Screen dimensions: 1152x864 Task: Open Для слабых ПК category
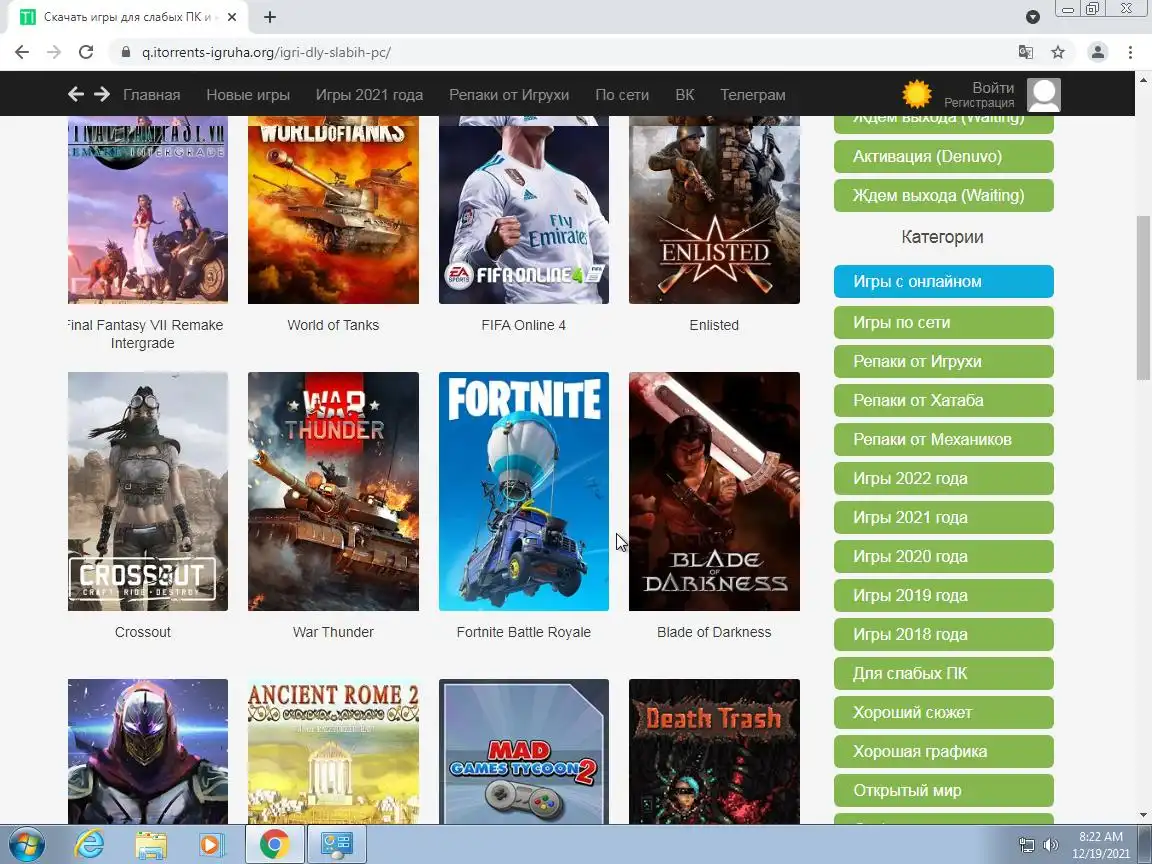click(x=943, y=673)
